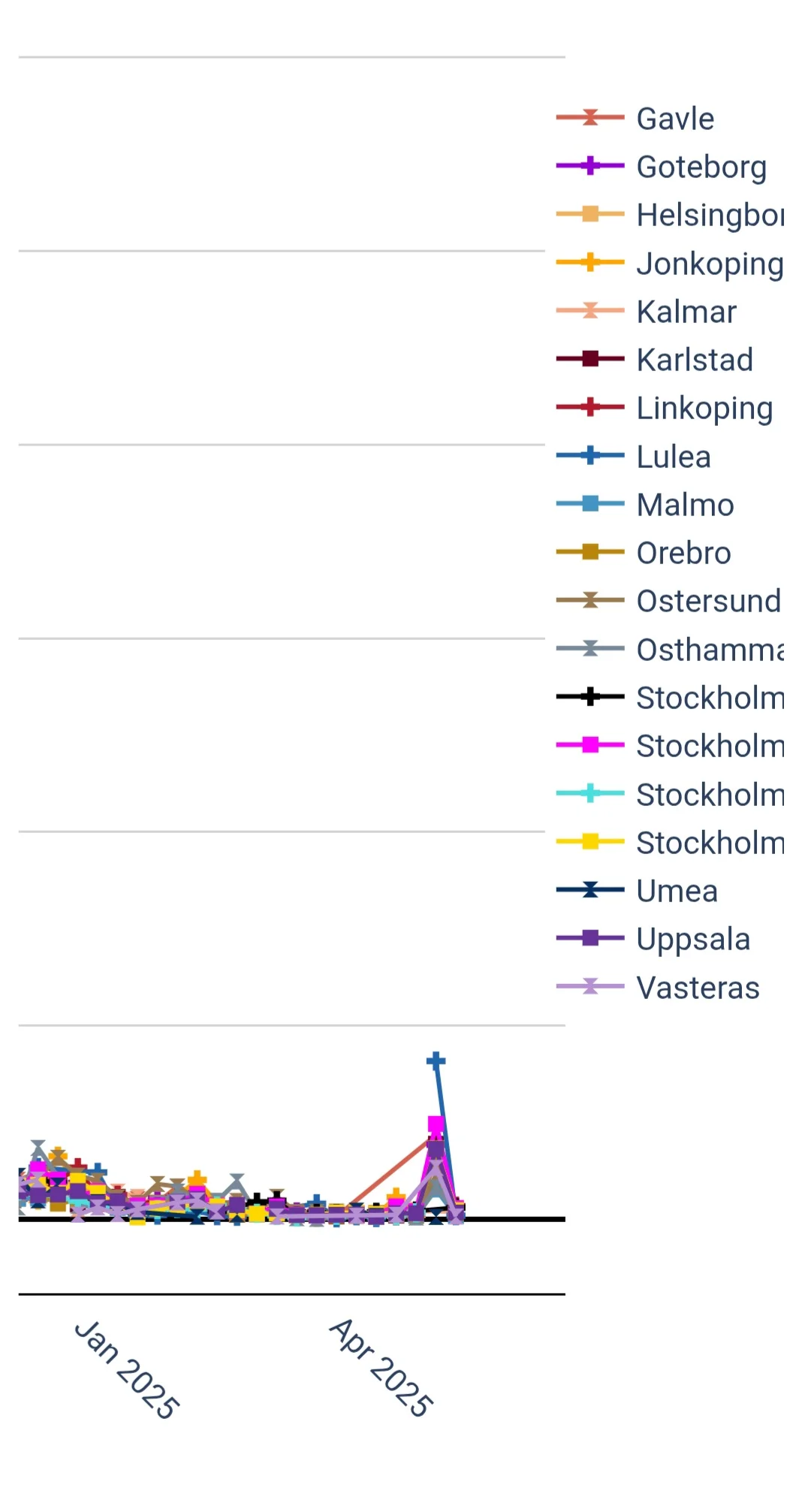The image size is (811, 1512).
Task: Click the Vasteras lavender legend marker
Action: [590, 986]
